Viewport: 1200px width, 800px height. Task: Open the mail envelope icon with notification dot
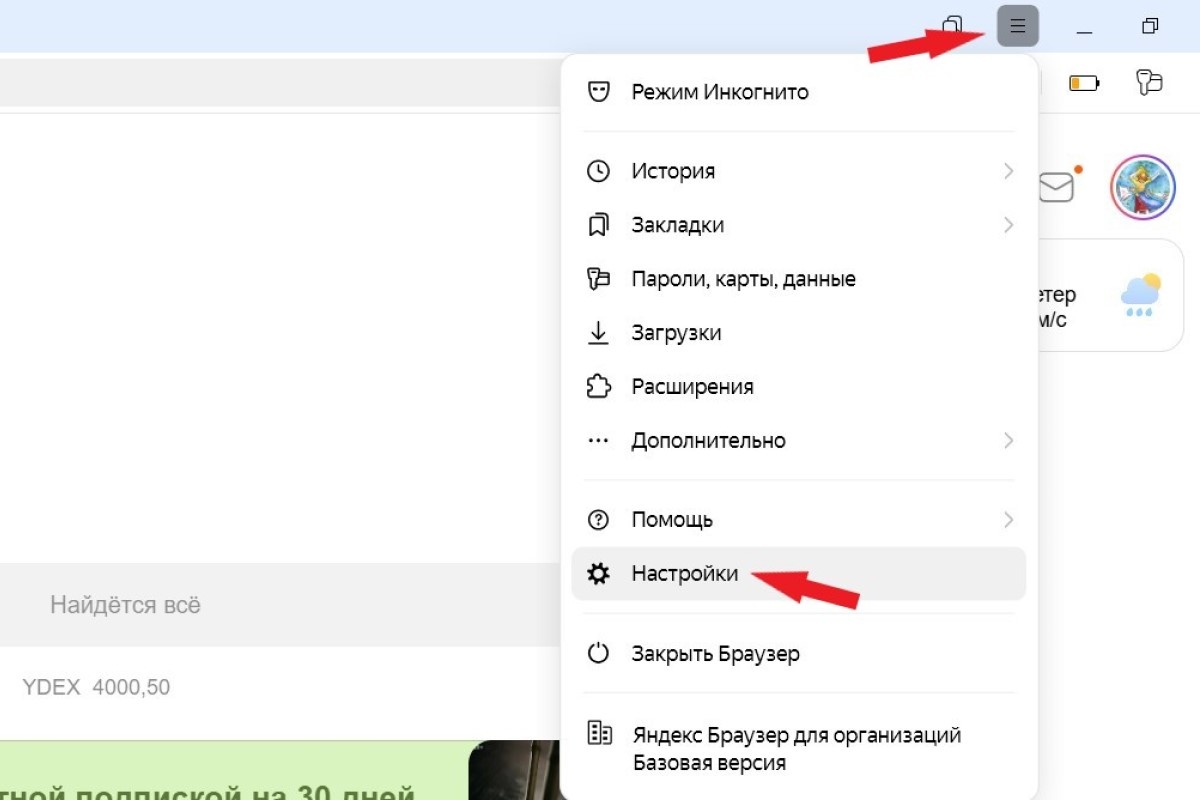1058,185
